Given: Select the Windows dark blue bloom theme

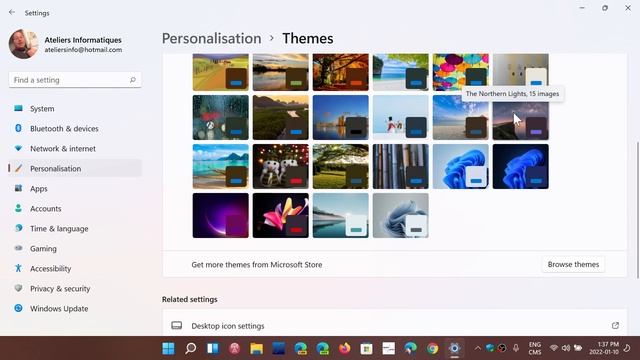Looking at the screenshot, I should 520,167.
